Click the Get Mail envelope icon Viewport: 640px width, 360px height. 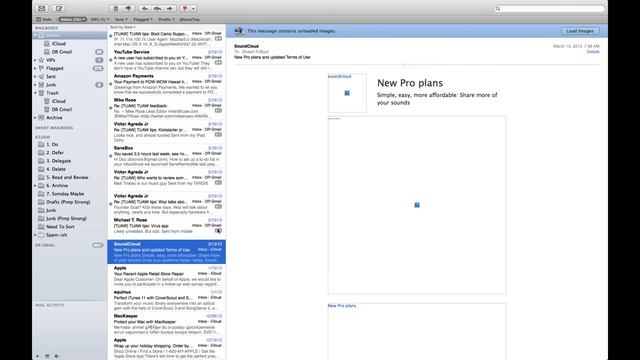tap(42, 8)
